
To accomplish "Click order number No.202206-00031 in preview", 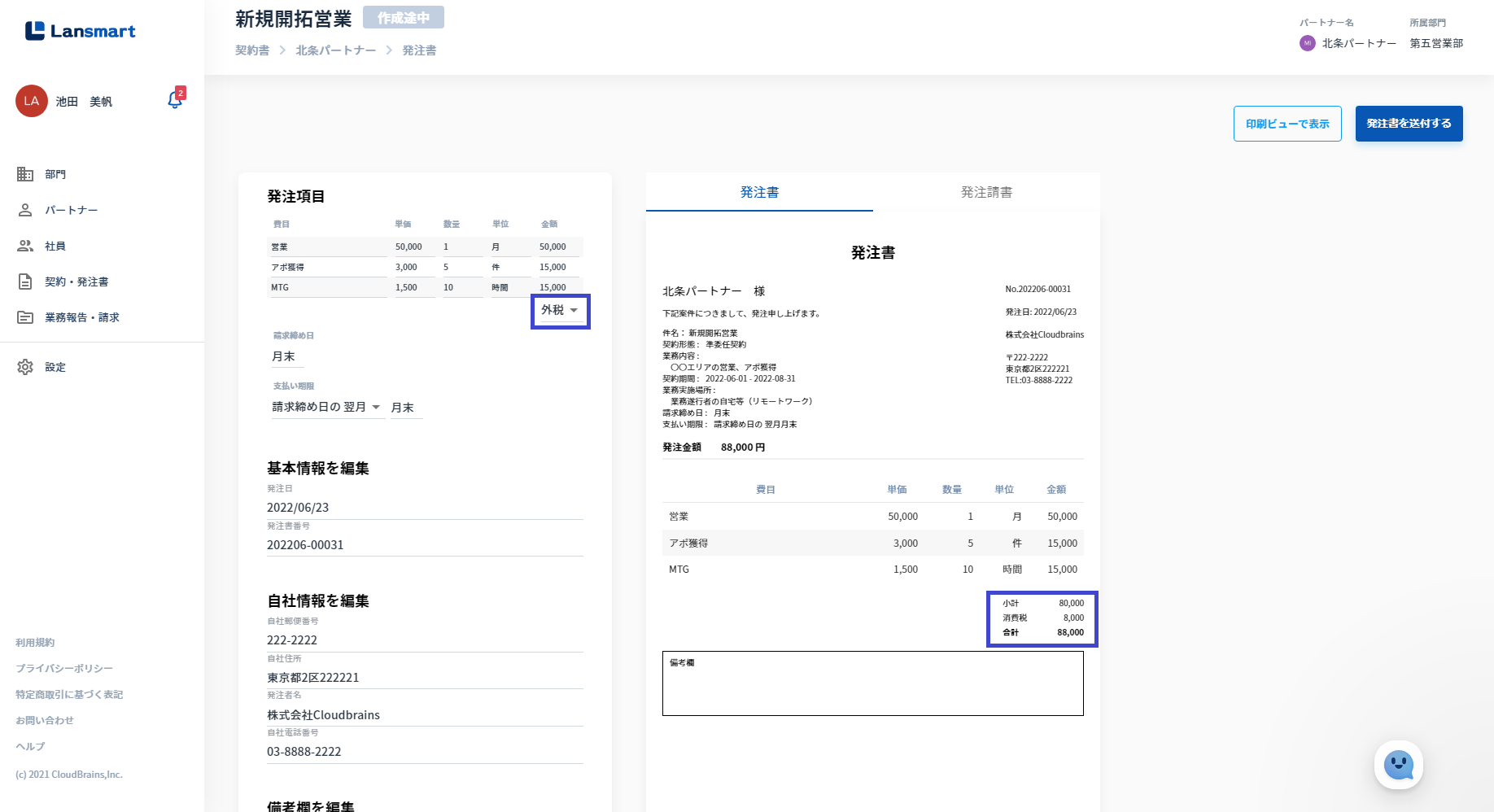I will [1038, 289].
